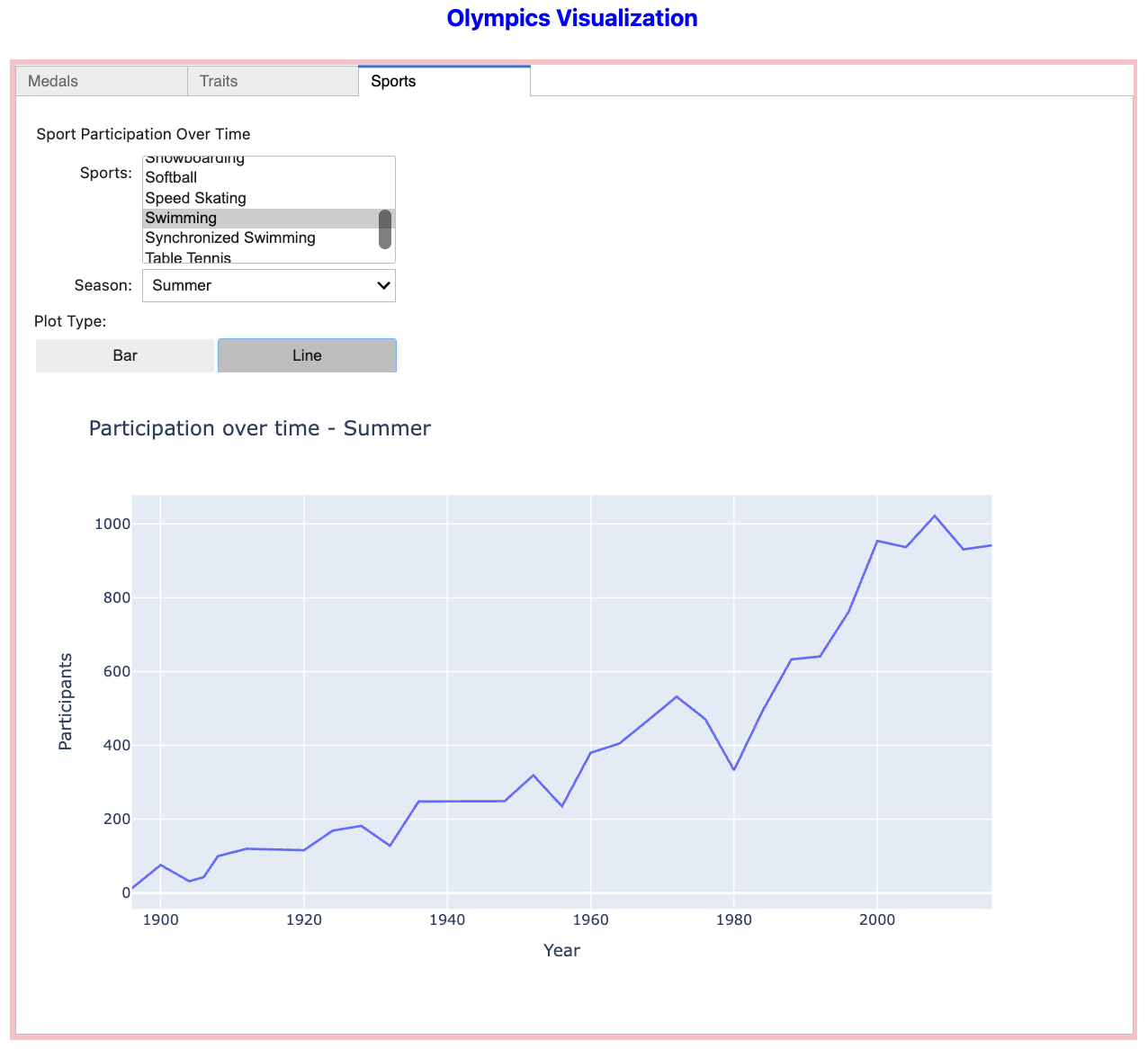Choose Softball in the sports list

tap(171, 177)
